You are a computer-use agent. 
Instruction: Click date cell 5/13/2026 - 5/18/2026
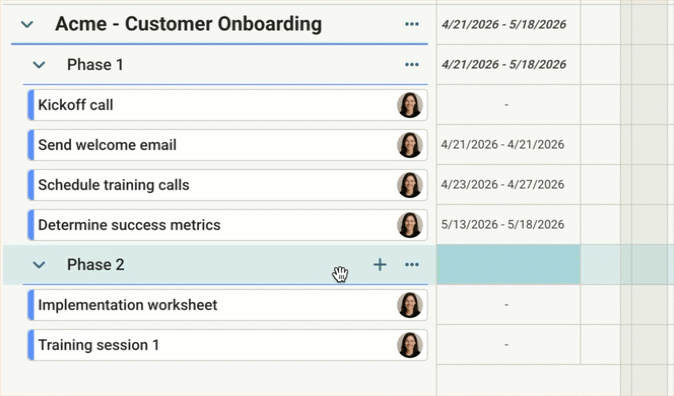click(x=509, y=224)
